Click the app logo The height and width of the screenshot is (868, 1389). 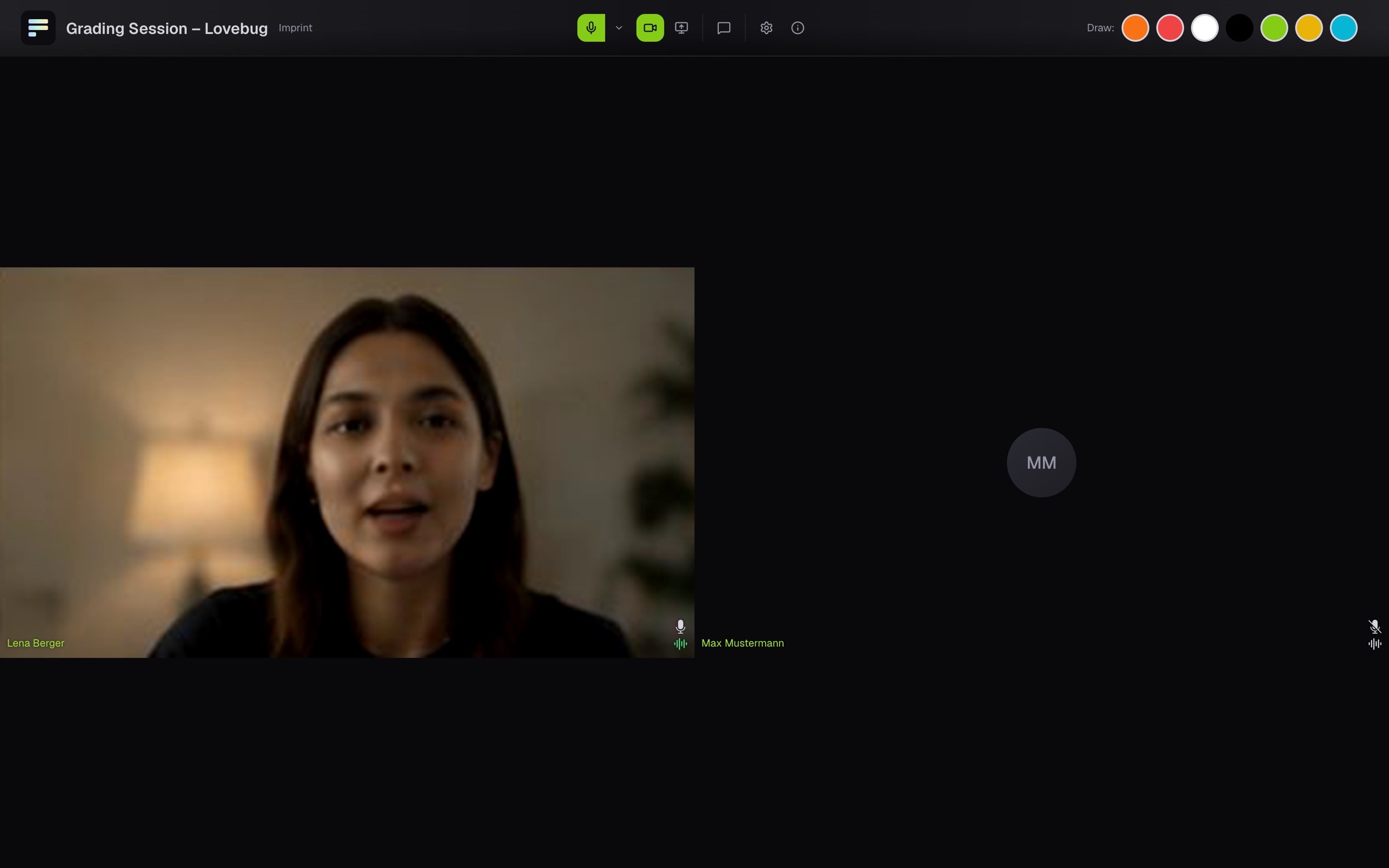(38, 28)
